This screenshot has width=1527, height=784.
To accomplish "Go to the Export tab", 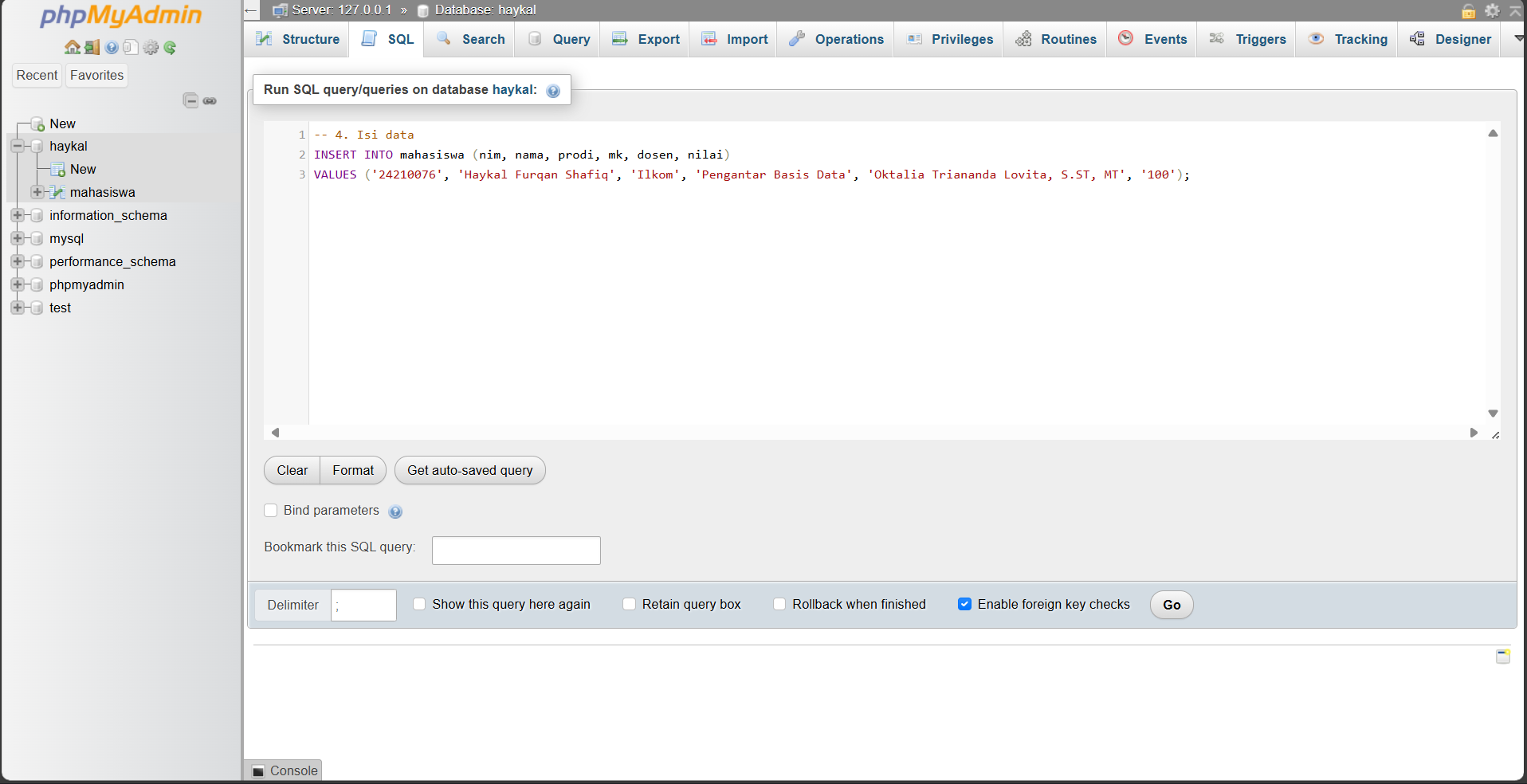I will pos(645,39).
